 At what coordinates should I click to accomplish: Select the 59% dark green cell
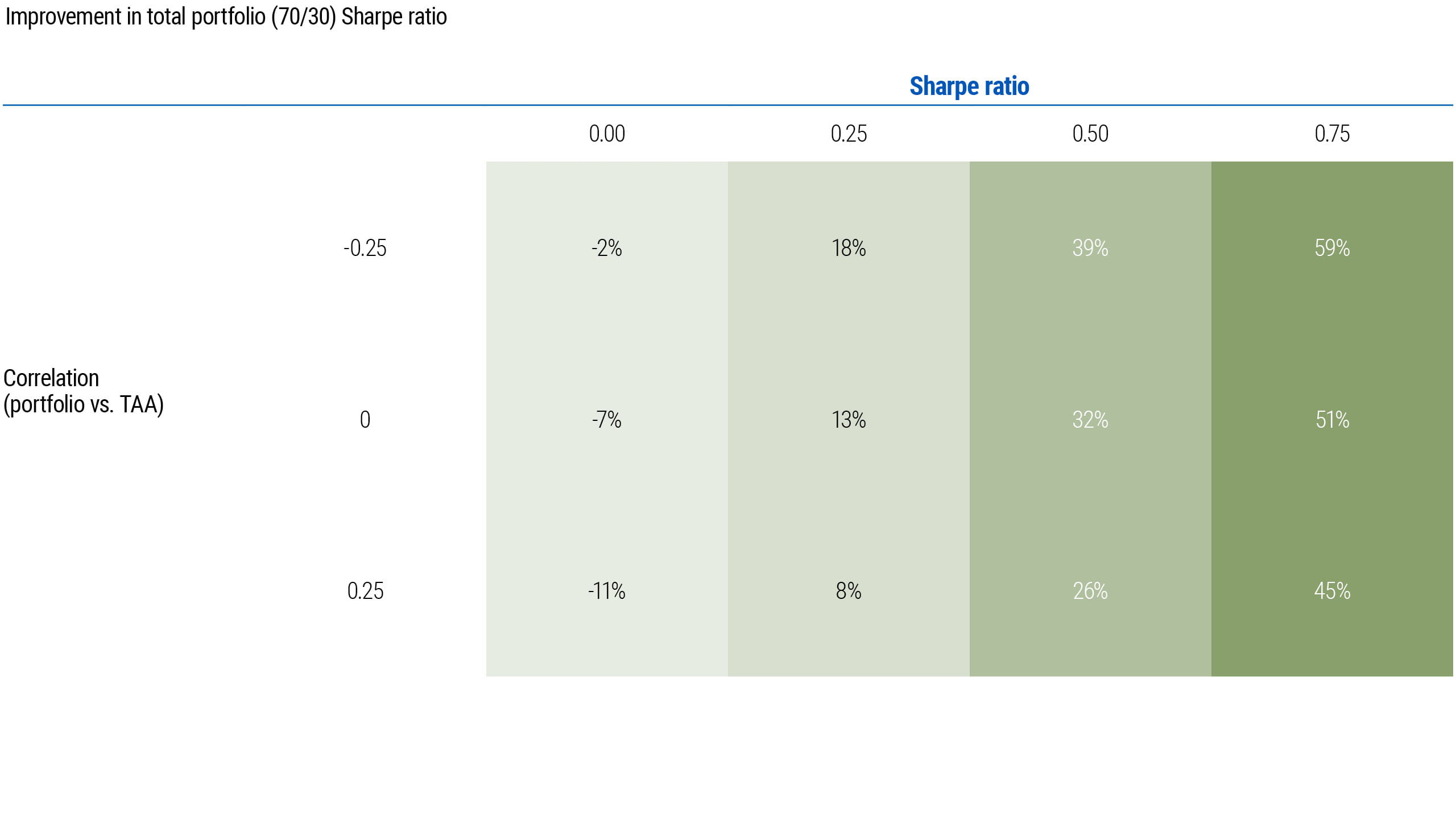(x=1332, y=248)
